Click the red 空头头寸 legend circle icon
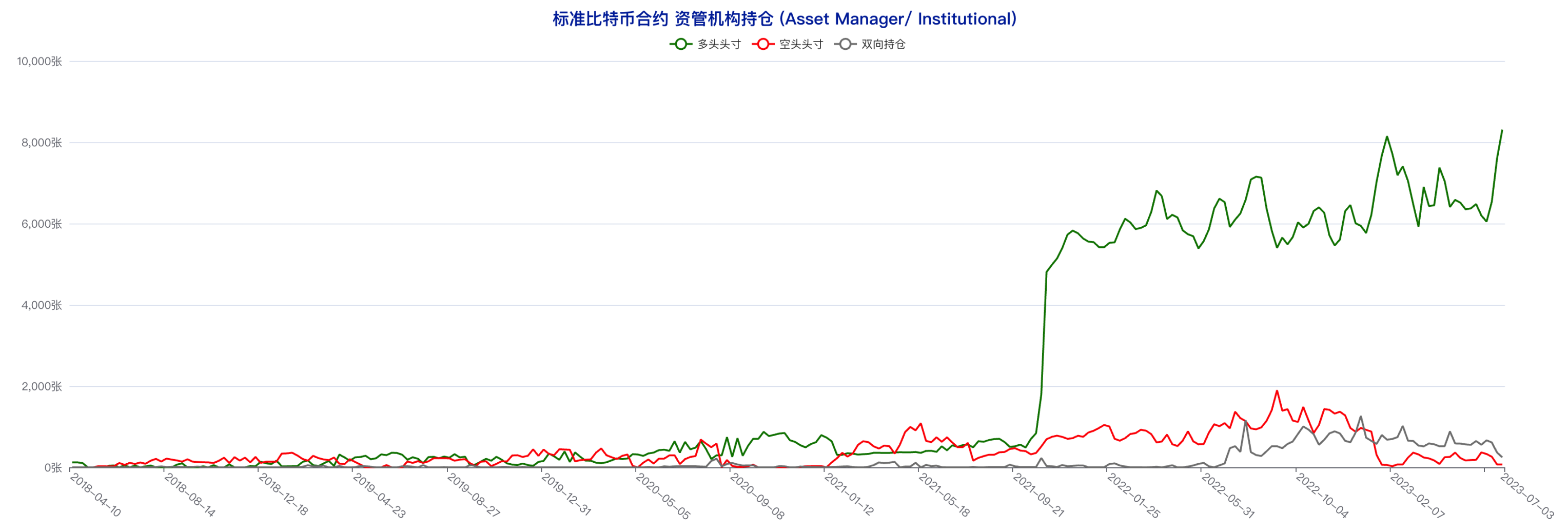This screenshot has width=1568, height=532. coord(762,44)
